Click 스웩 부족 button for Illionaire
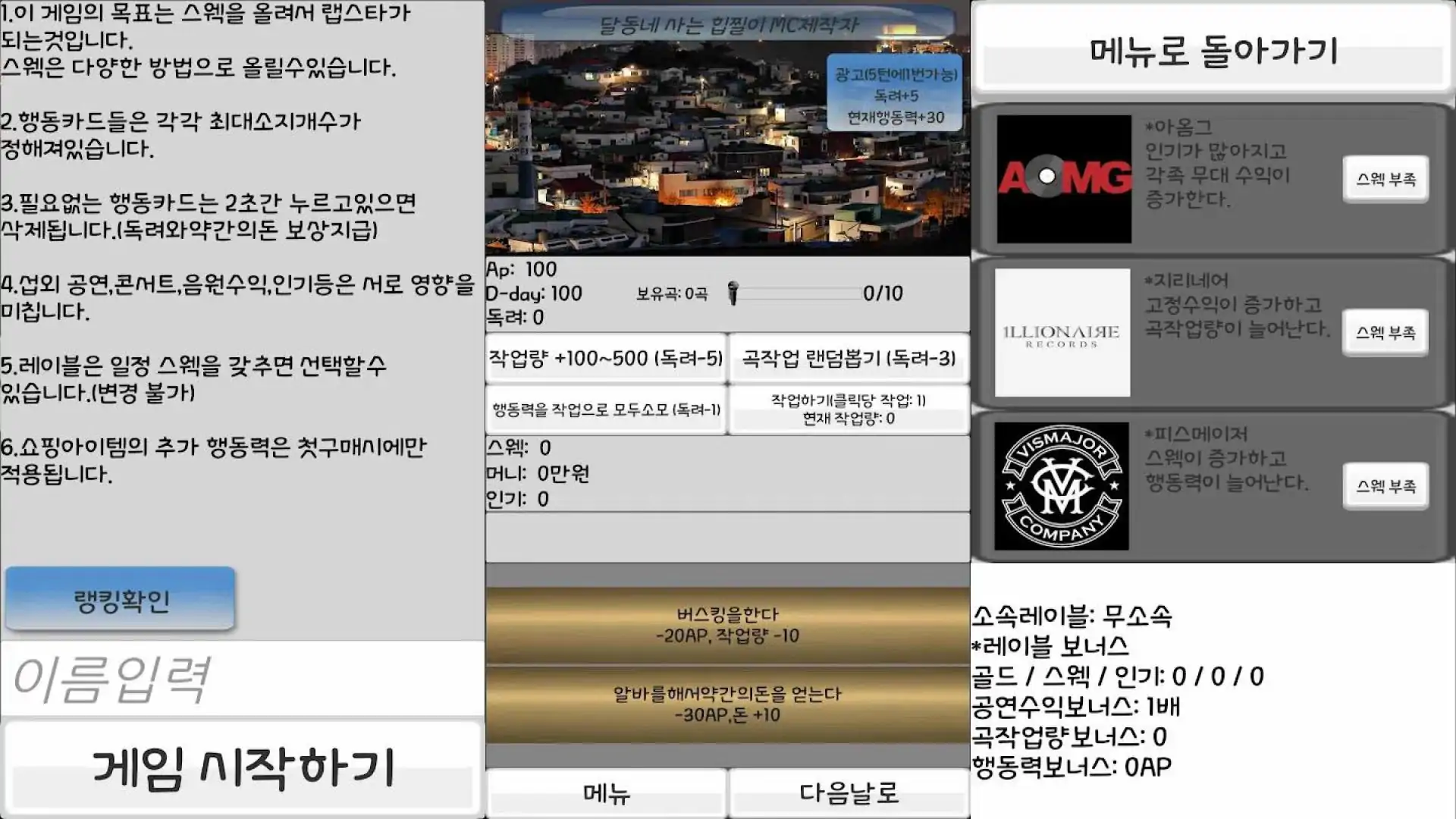Screen dimensions: 1456x819 (1385, 332)
